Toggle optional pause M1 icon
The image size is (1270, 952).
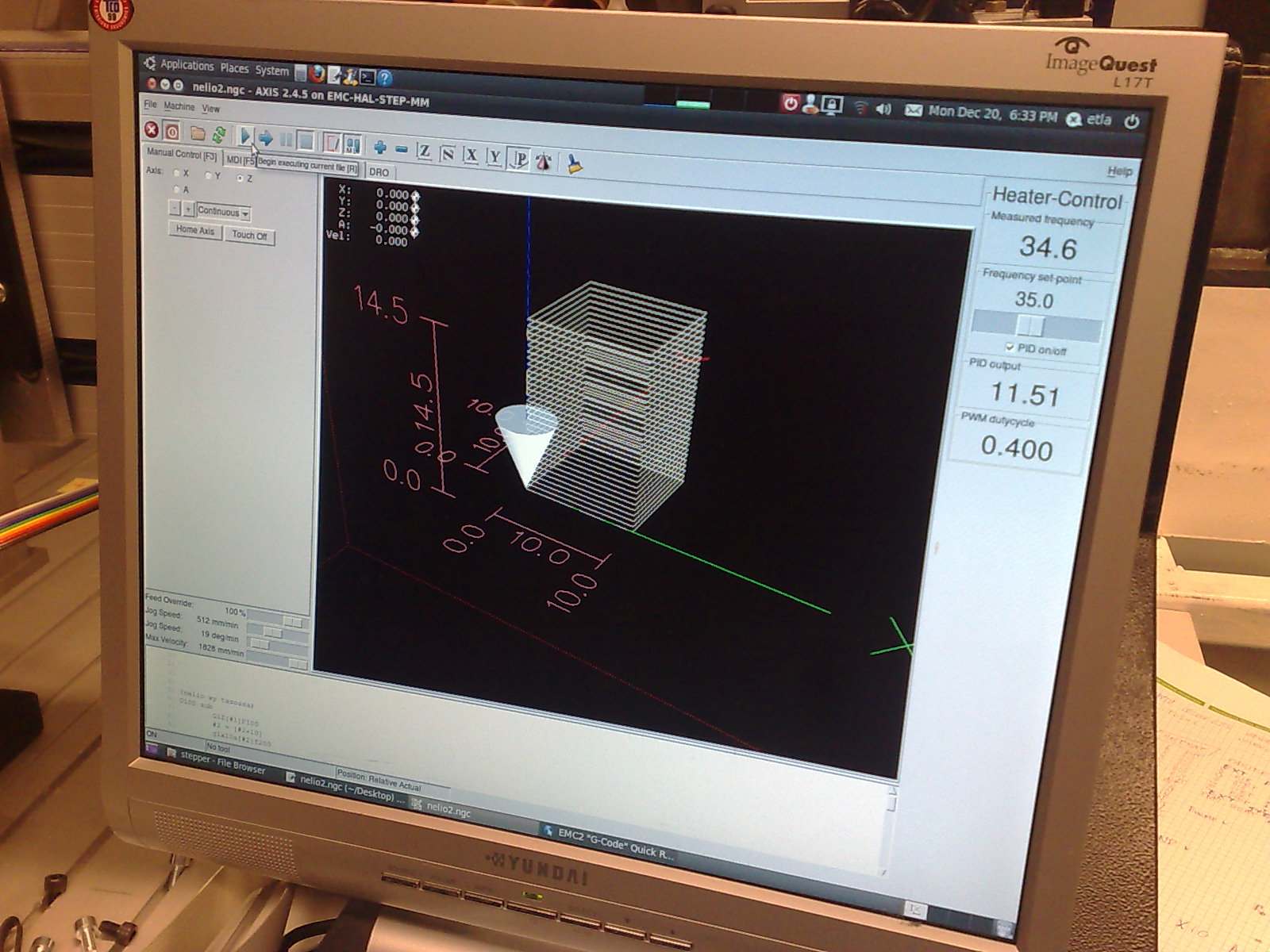[353, 145]
